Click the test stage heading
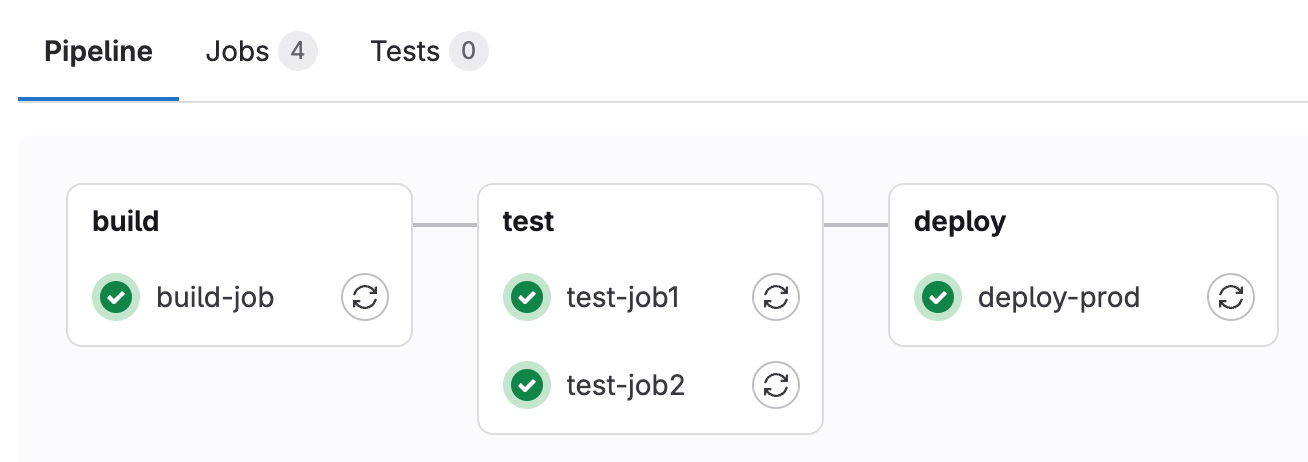Image resolution: width=1308 pixels, height=462 pixels. (x=528, y=221)
